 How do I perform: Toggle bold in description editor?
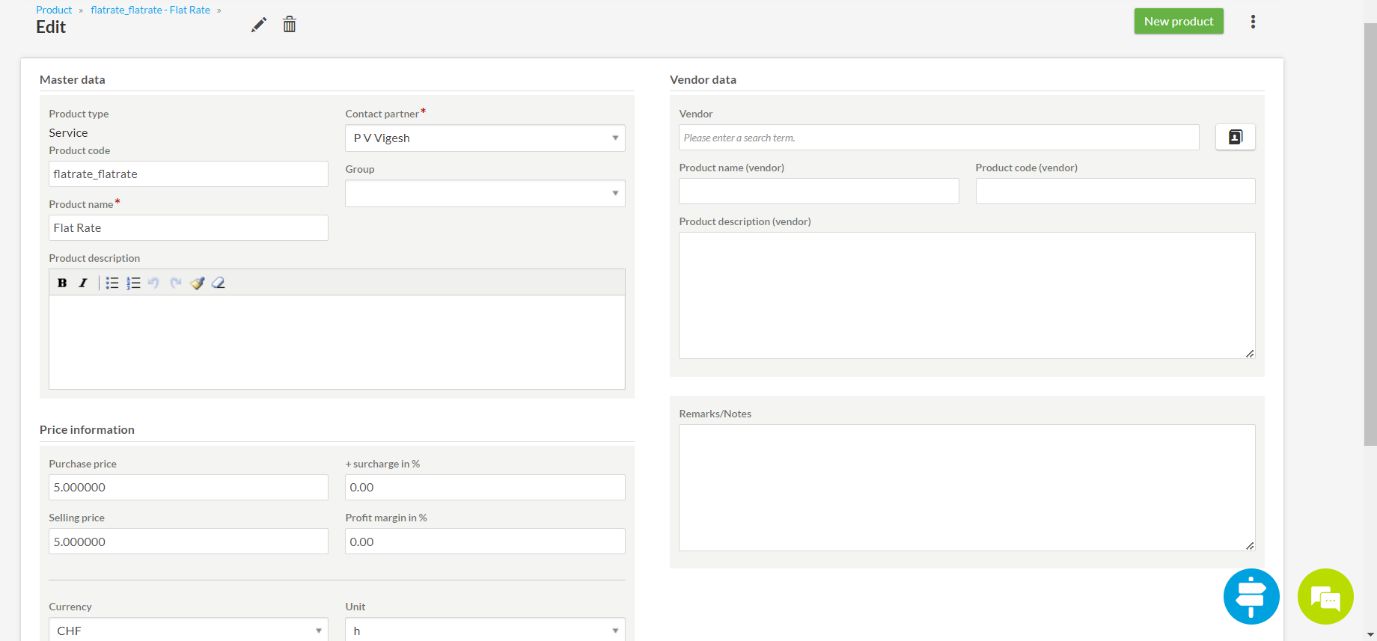pyautogui.click(x=62, y=283)
